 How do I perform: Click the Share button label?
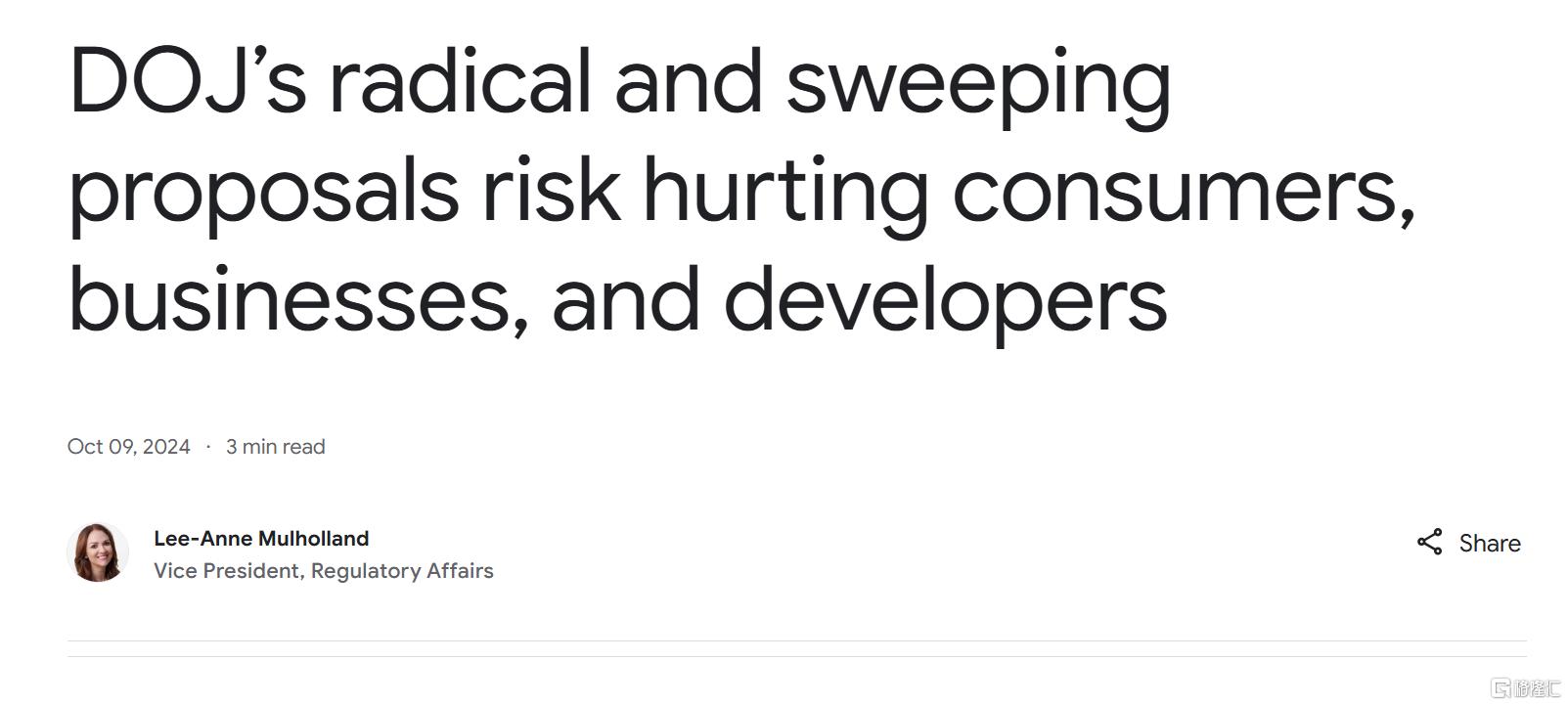pos(1489,544)
